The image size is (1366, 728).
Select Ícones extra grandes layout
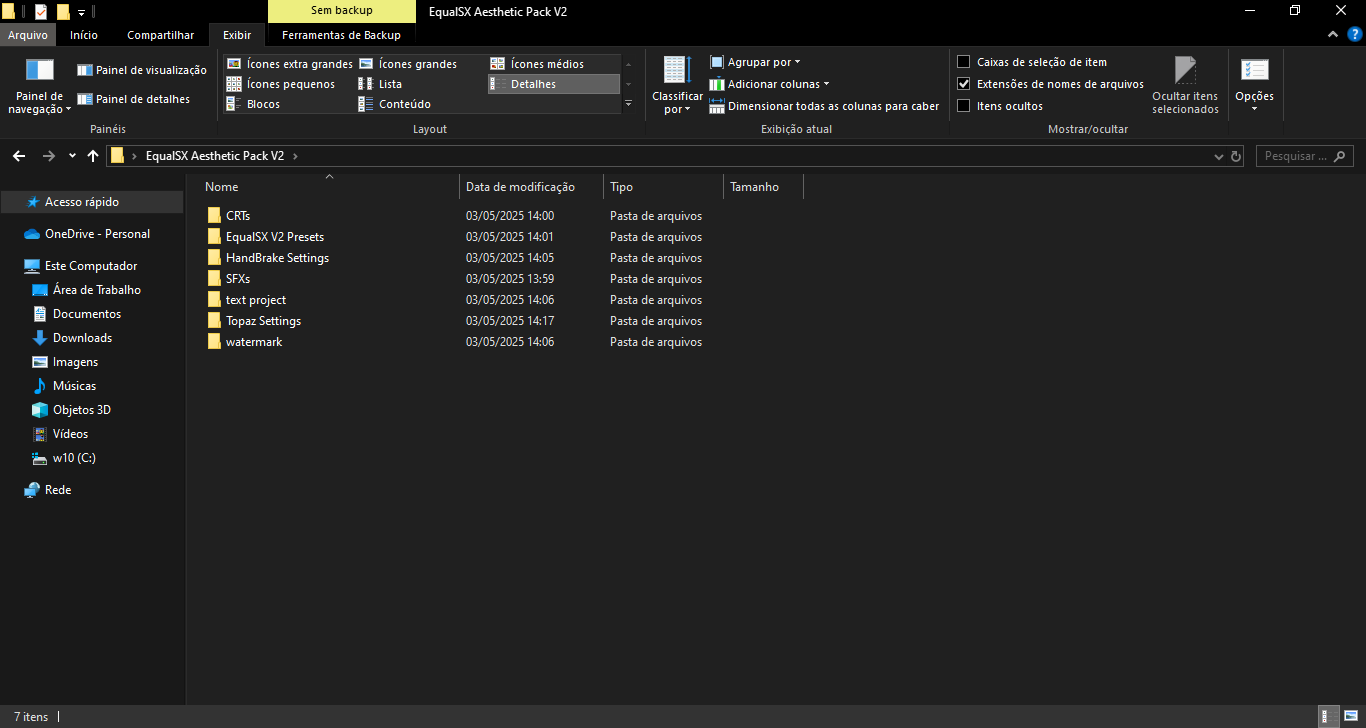tap(289, 64)
